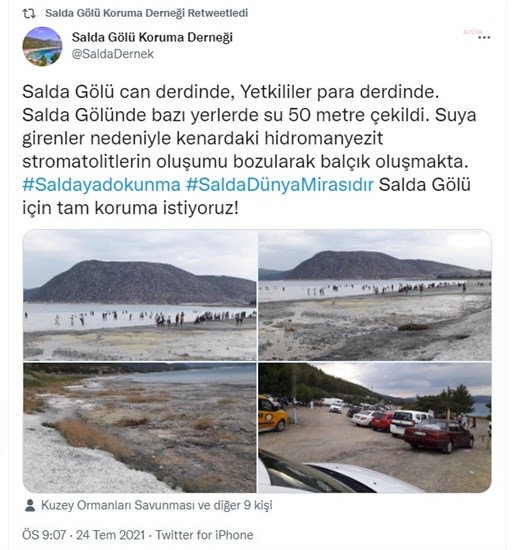Open Salda Gölü Koruma Derneği profile avatar
This screenshot has width=512, height=550.
(x=42, y=46)
